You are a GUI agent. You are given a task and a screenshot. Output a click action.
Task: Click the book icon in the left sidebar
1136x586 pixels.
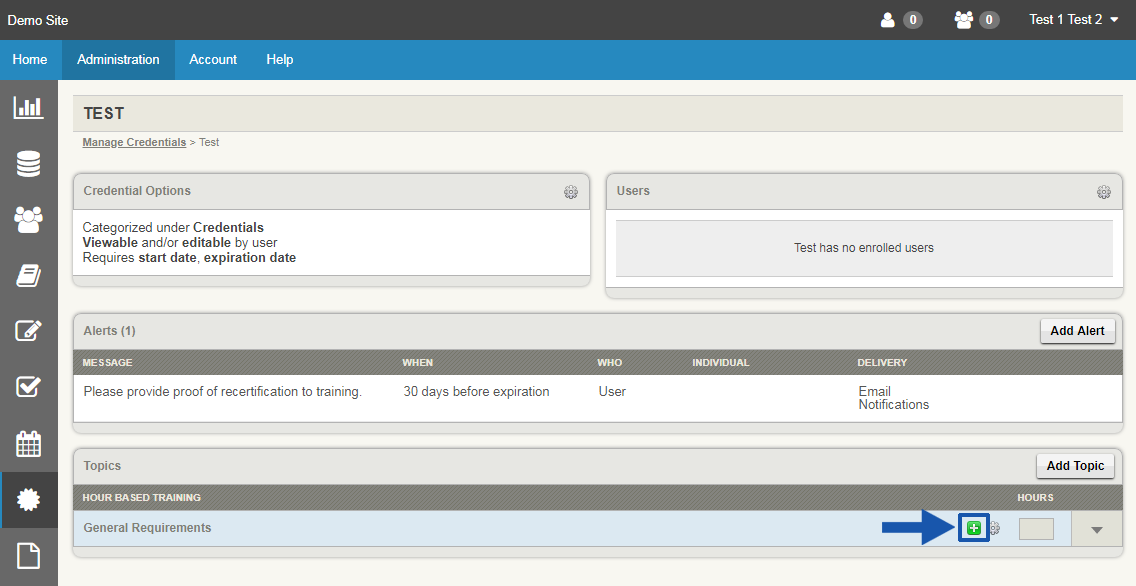pos(30,276)
